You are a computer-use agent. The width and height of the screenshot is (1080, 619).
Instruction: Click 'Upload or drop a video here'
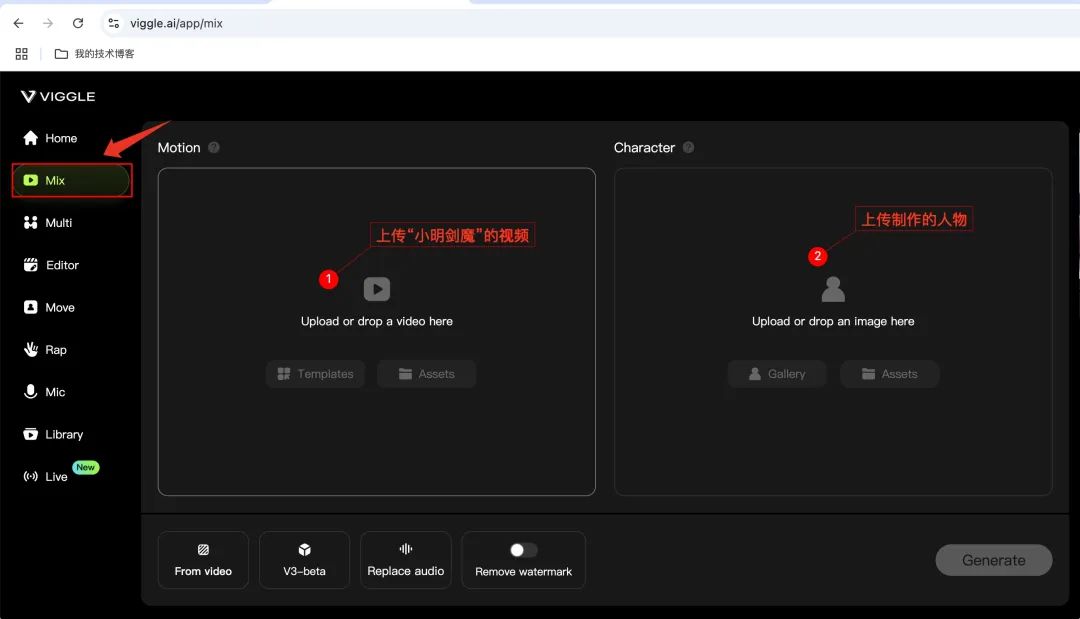(x=377, y=322)
